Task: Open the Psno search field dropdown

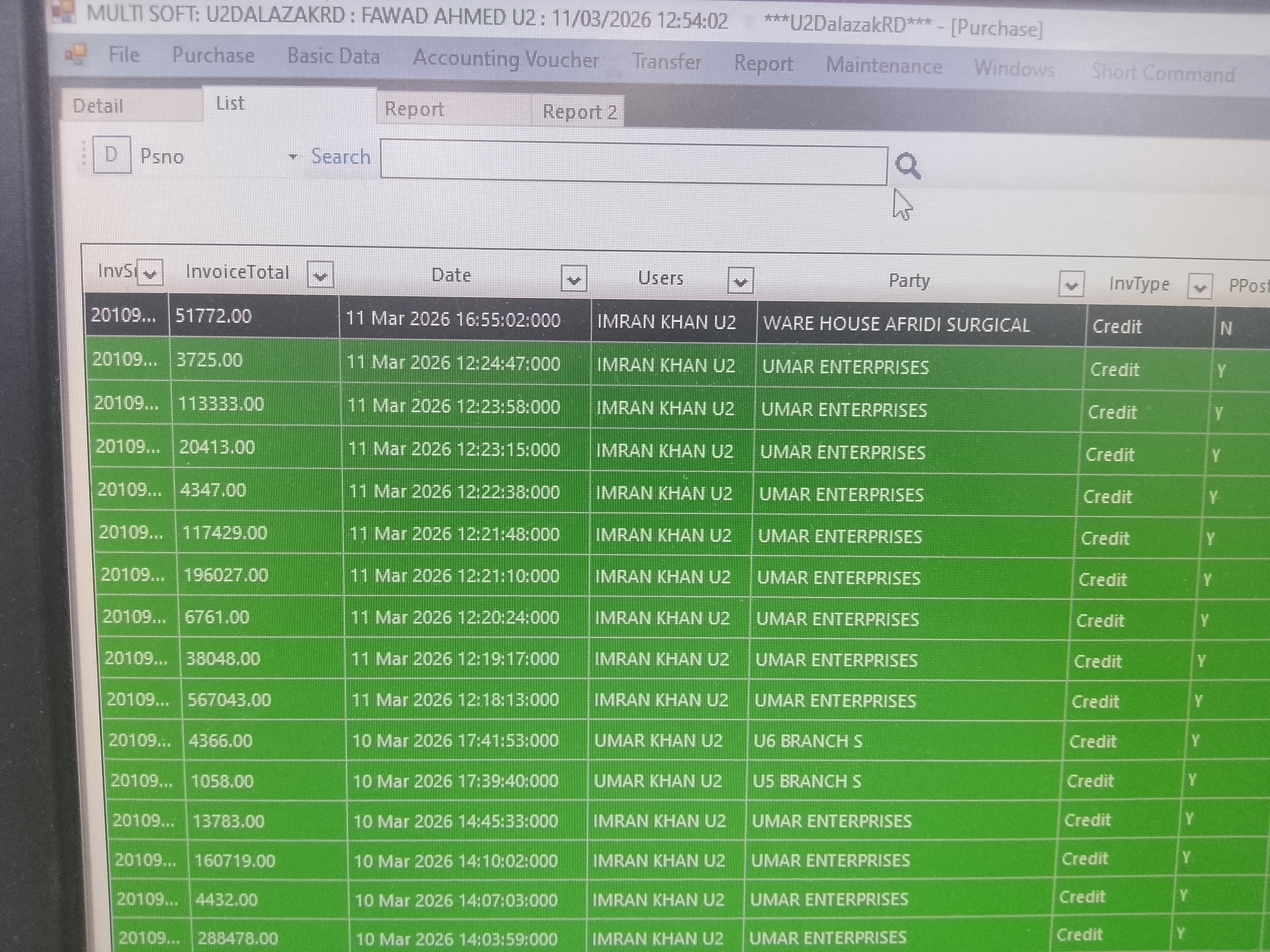Action: pyautogui.click(x=293, y=157)
